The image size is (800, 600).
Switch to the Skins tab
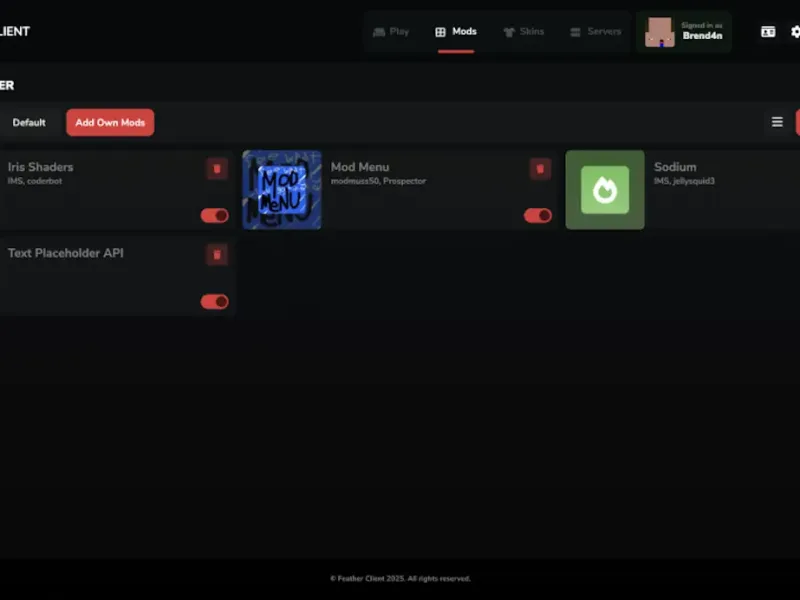coord(524,31)
